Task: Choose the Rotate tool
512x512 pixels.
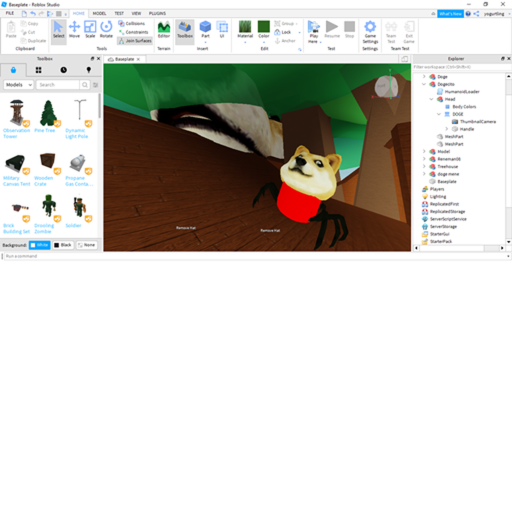Action: [106, 29]
